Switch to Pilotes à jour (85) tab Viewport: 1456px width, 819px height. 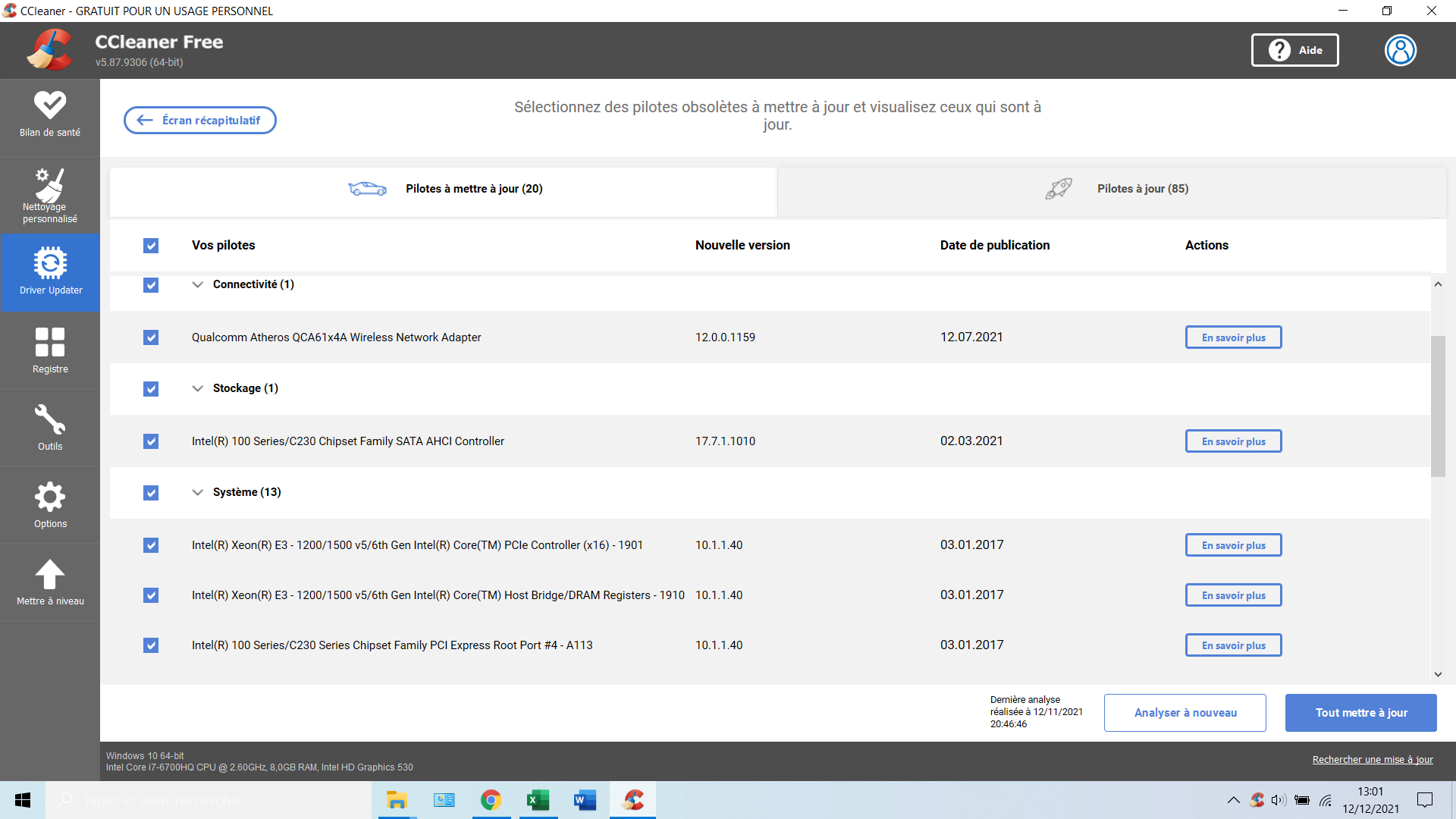(x=1112, y=192)
